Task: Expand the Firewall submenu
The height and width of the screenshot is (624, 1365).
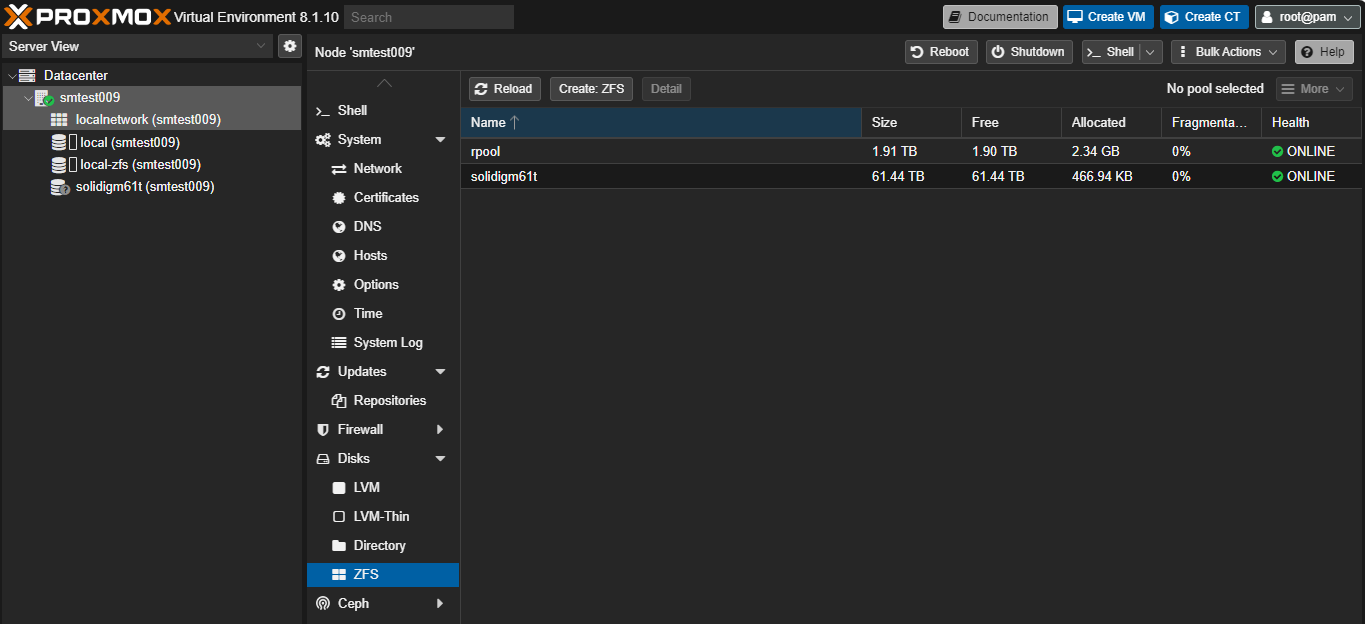Action: point(440,430)
